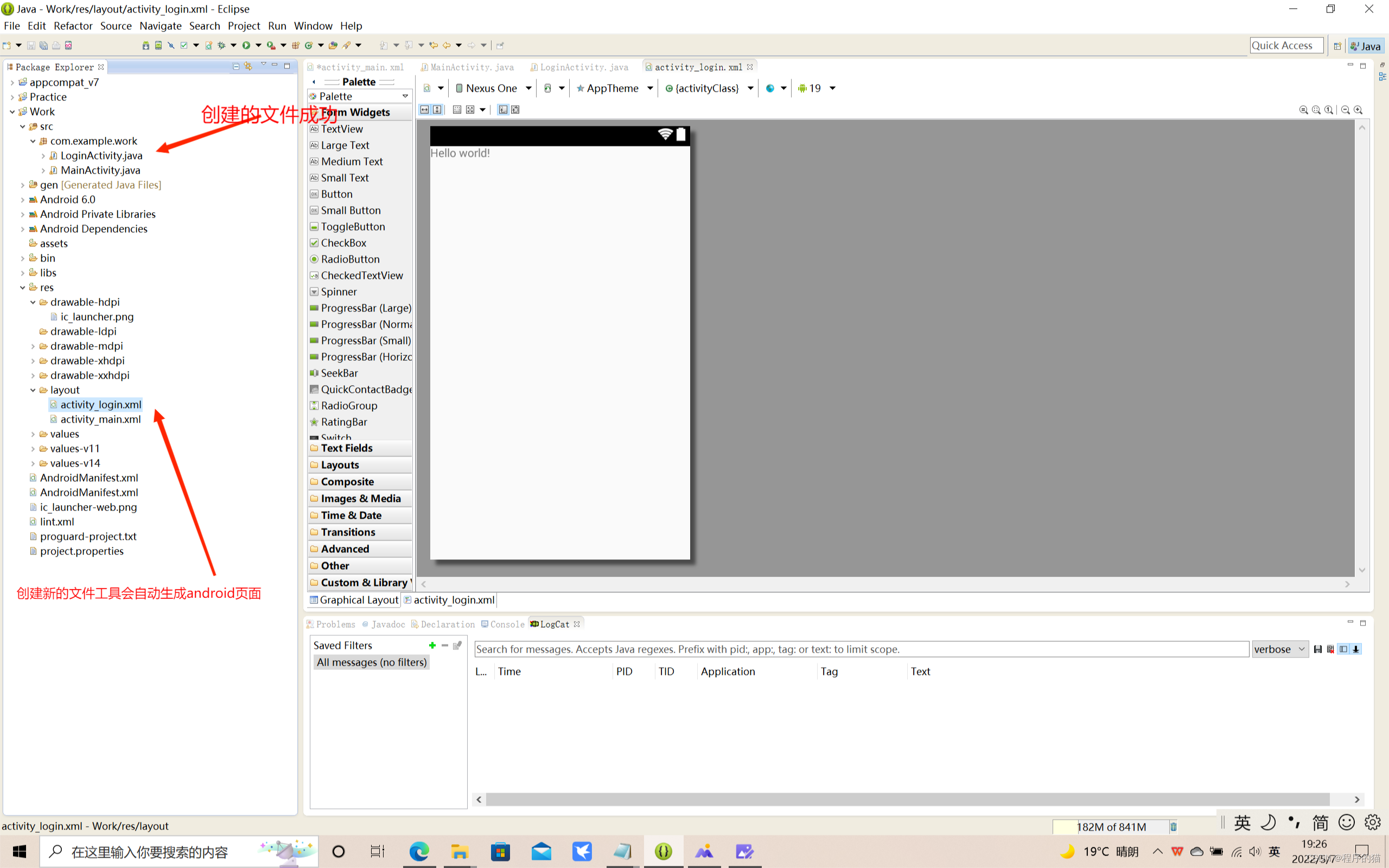Toggle display of saved filters view in LogCat
The height and width of the screenshot is (868, 1389).
pos(1343,649)
